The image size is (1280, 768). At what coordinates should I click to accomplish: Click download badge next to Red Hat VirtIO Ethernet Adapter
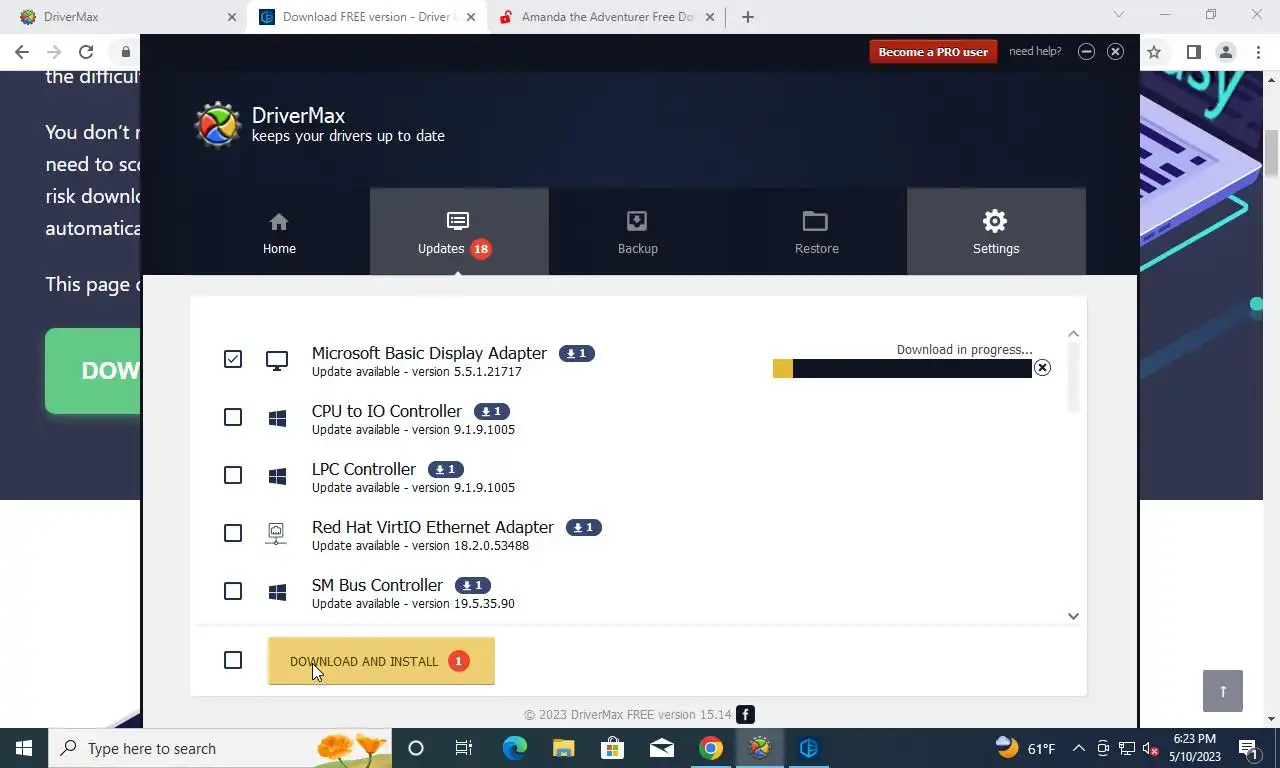(584, 527)
